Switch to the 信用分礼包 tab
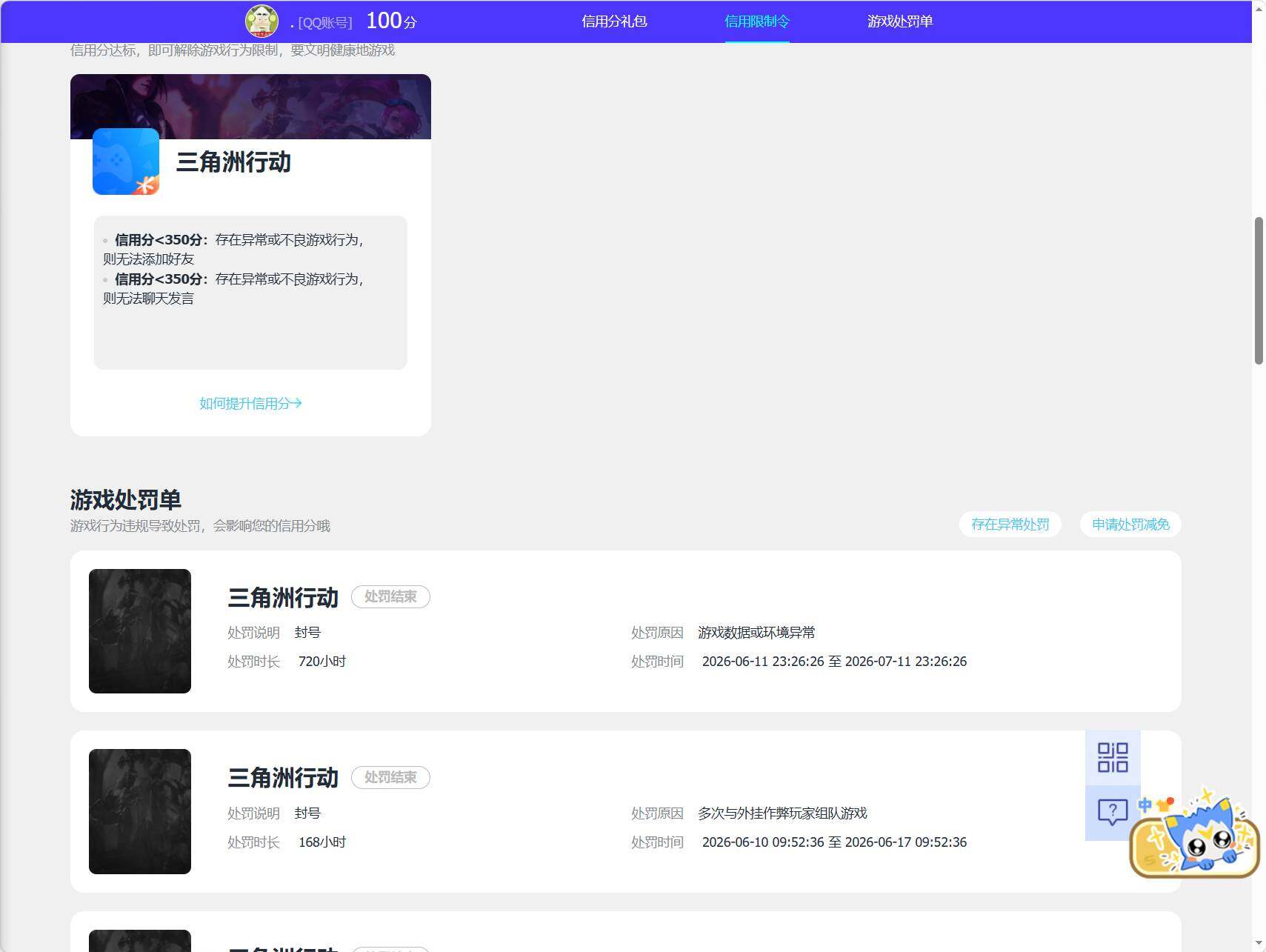Viewport: 1266px width, 952px height. click(x=614, y=21)
